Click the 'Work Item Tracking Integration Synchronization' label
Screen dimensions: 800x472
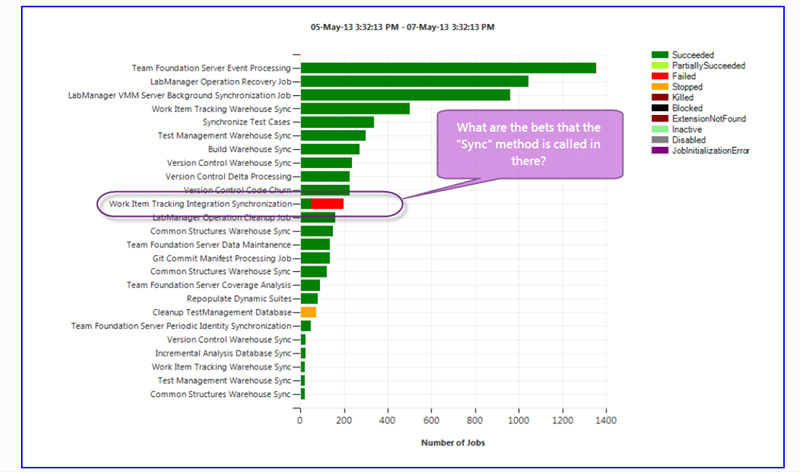[200, 204]
